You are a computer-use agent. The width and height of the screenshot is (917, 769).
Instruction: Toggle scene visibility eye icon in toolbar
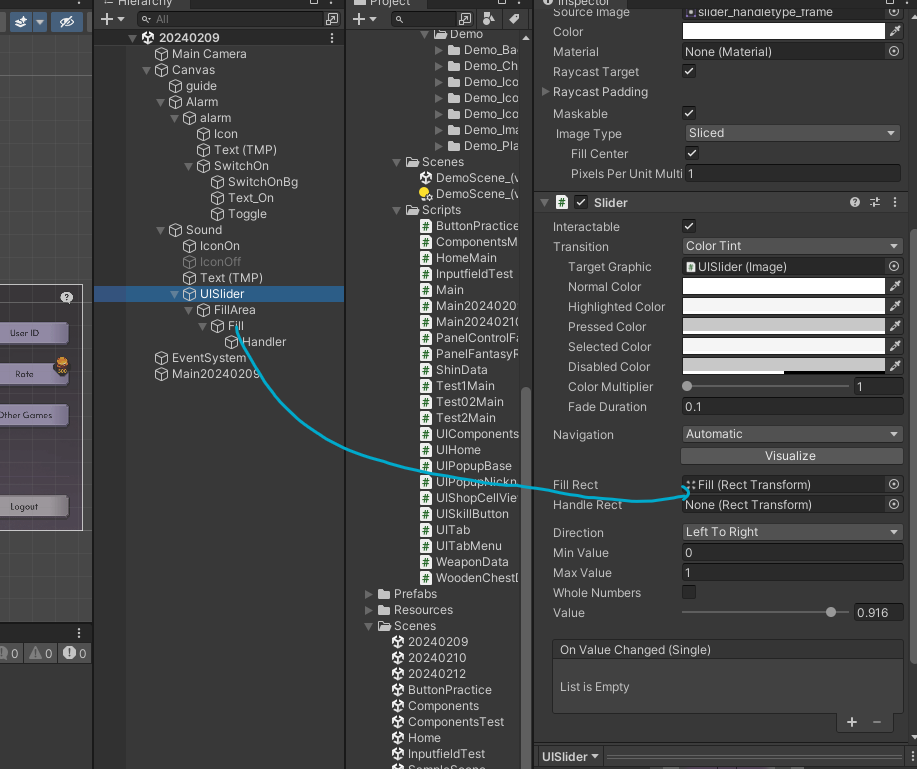67,22
